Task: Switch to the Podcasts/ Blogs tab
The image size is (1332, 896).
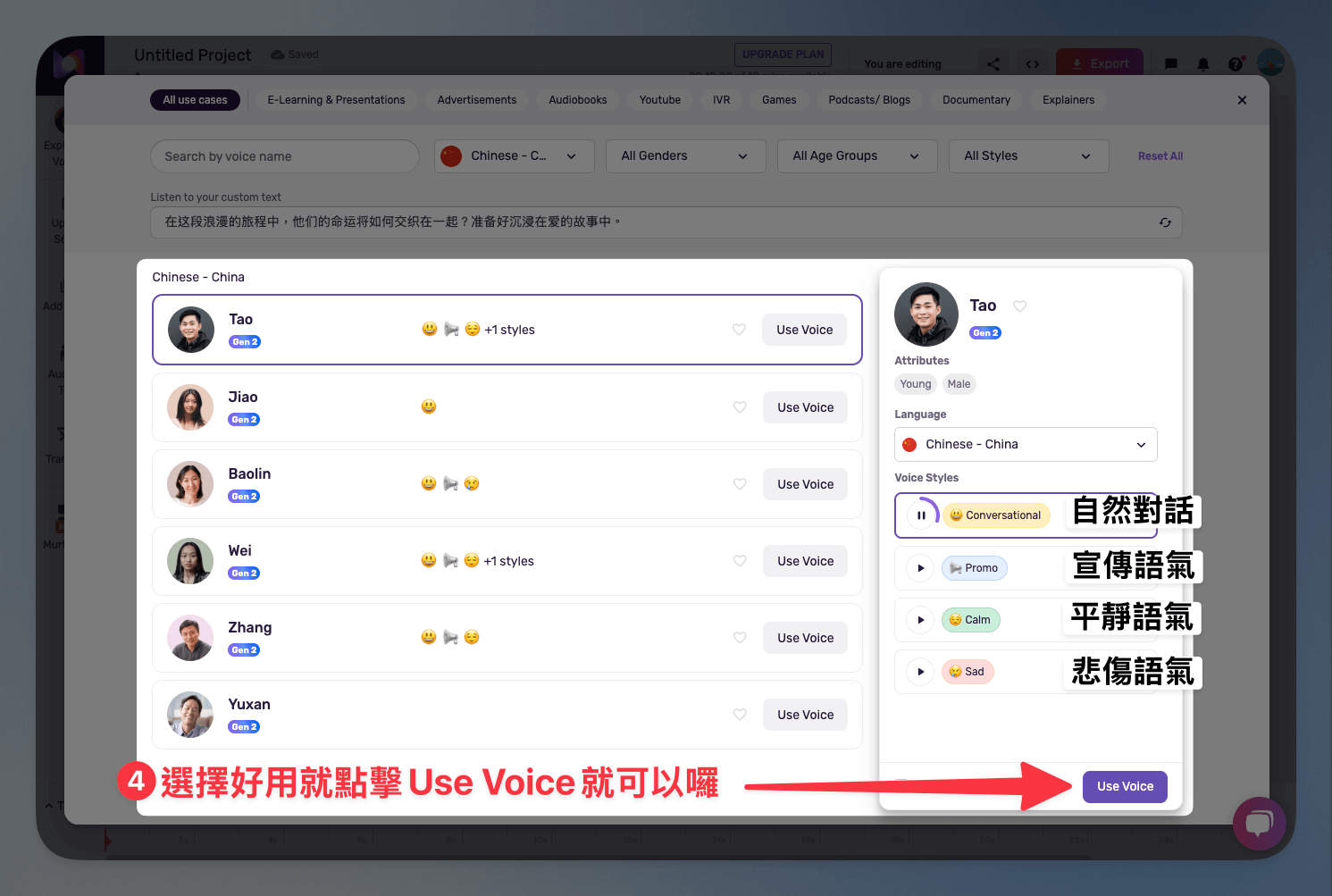Action: (x=869, y=100)
